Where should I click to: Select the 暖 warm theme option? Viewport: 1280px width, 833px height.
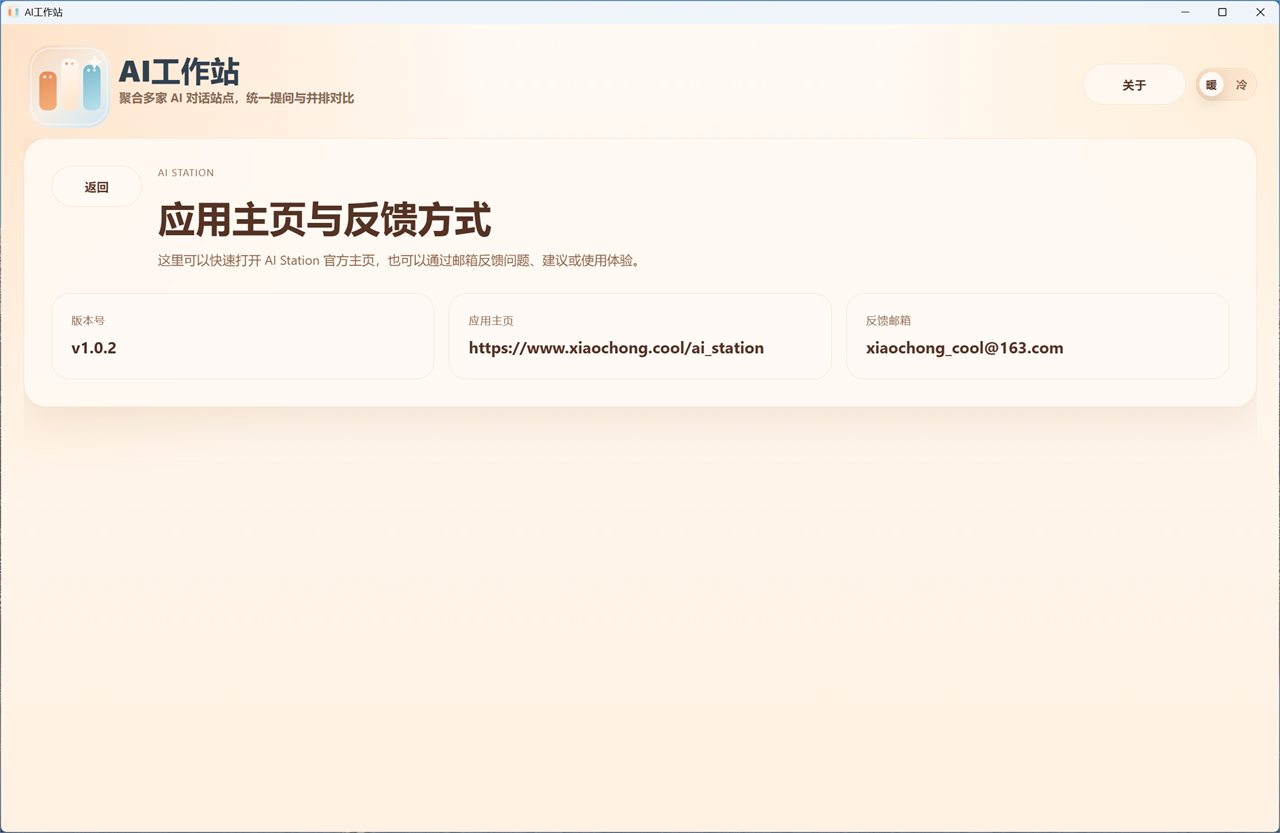click(1211, 84)
